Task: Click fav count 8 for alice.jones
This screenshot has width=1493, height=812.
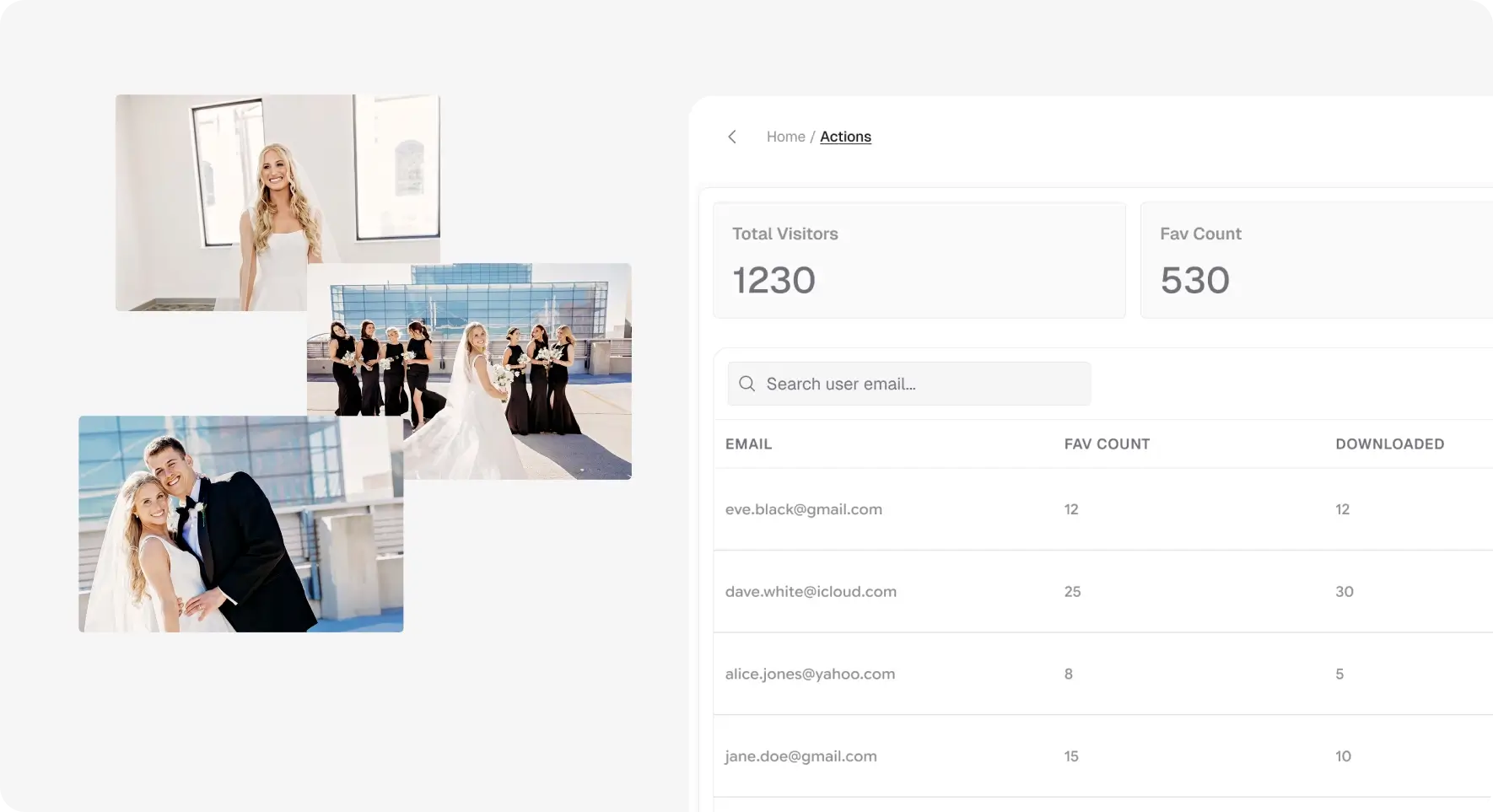Action: tap(1069, 674)
